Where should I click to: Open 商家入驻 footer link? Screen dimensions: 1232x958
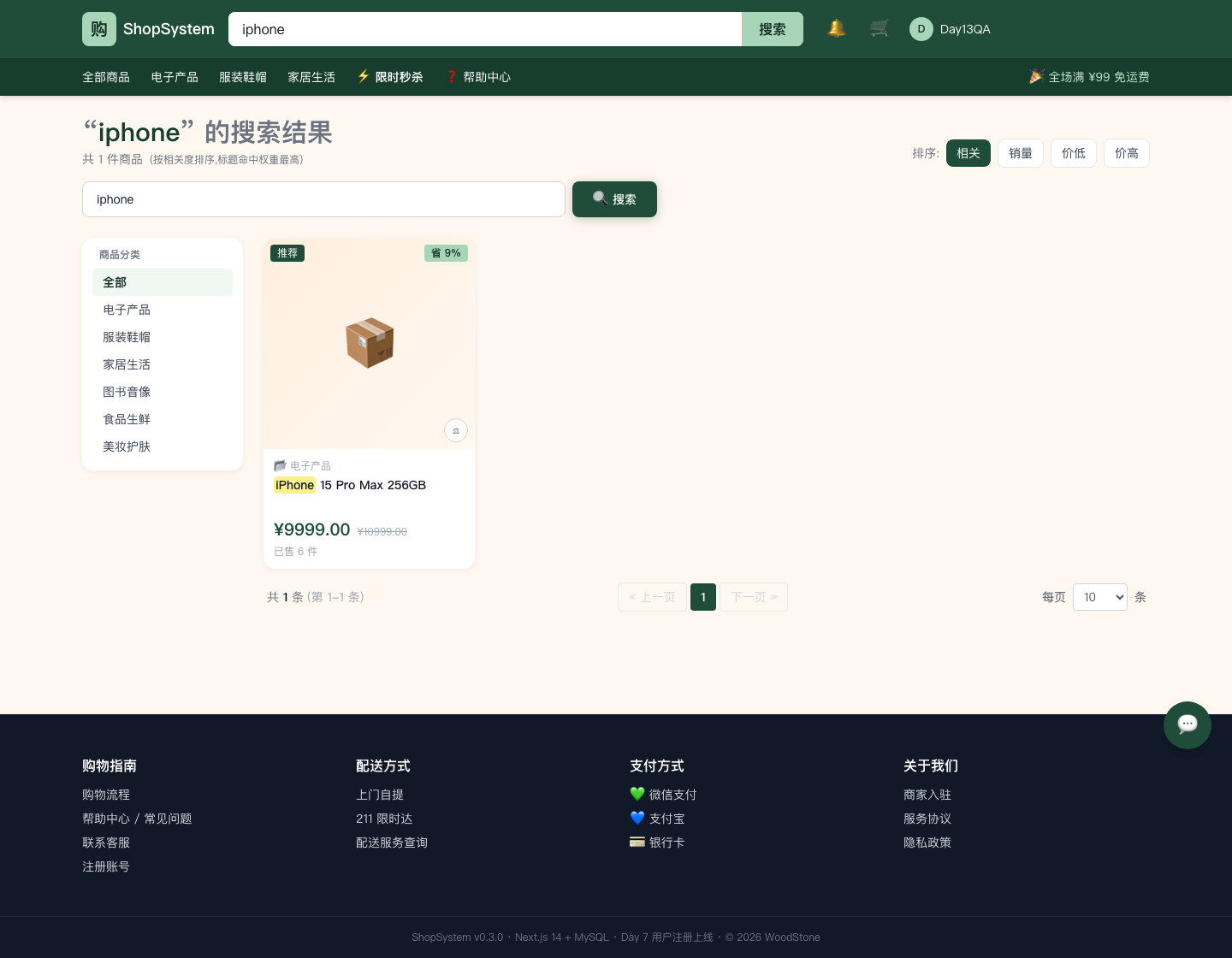point(927,795)
